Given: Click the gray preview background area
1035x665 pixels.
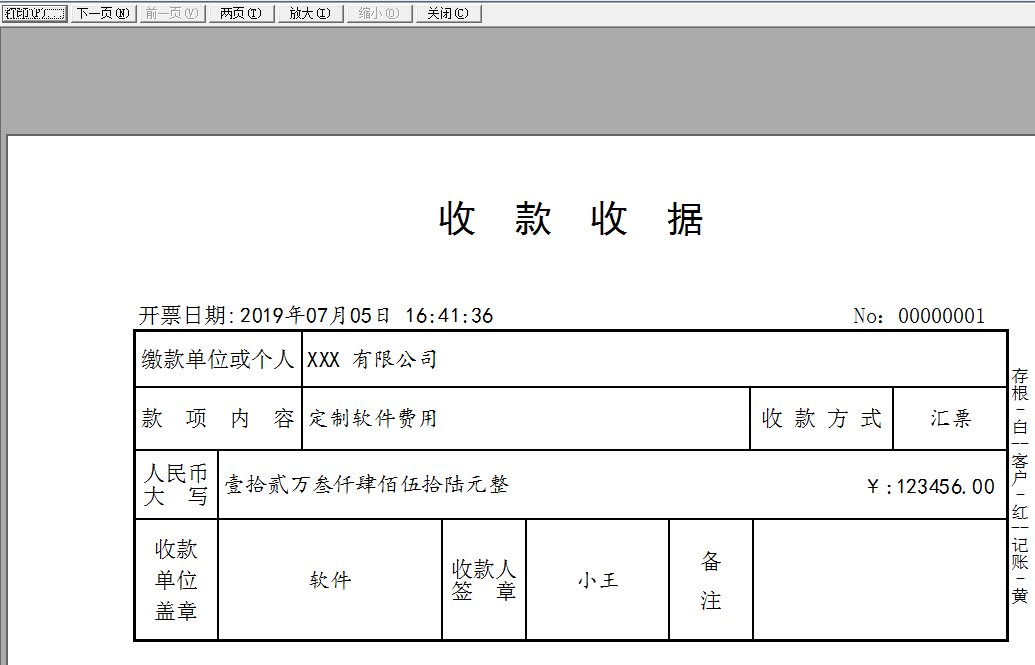Looking at the screenshot, I should pos(518,81).
